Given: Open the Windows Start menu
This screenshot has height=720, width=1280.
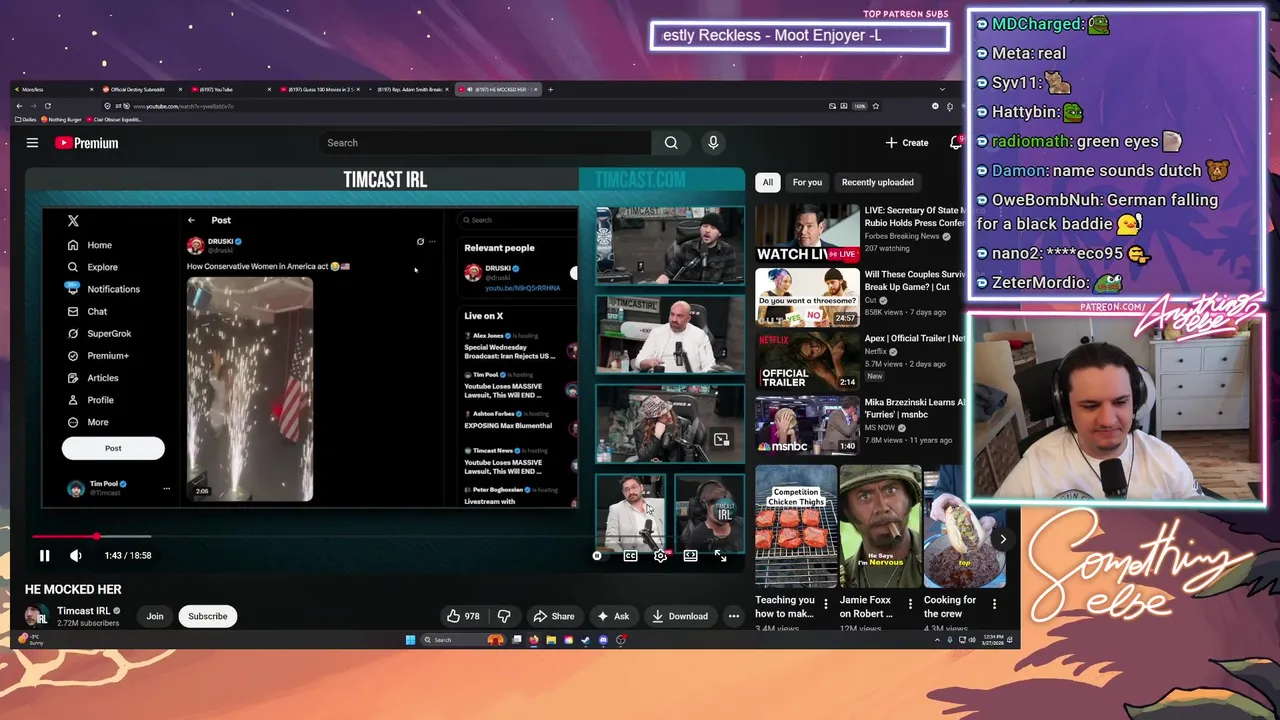Looking at the screenshot, I should (x=410, y=640).
